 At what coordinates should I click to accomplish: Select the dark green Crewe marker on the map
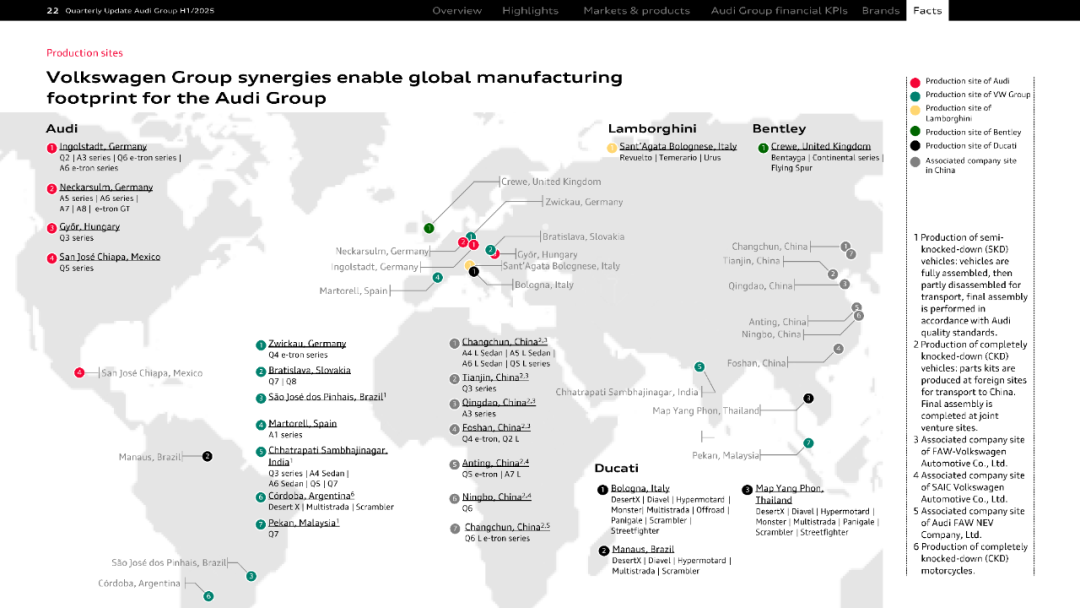click(x=428, y=228)
